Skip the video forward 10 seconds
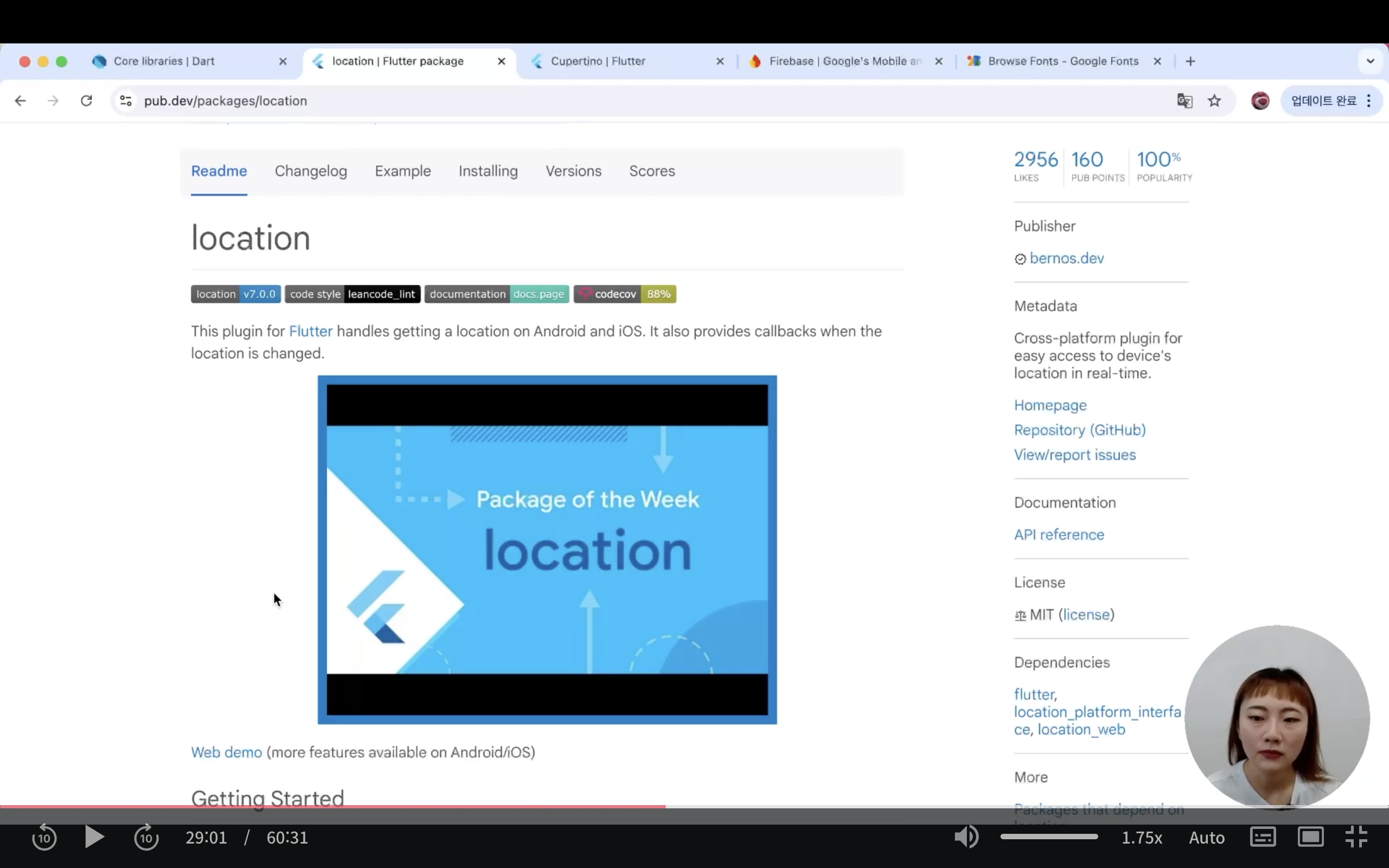Viewport: 1389px width, 868px height. point(146,838)
